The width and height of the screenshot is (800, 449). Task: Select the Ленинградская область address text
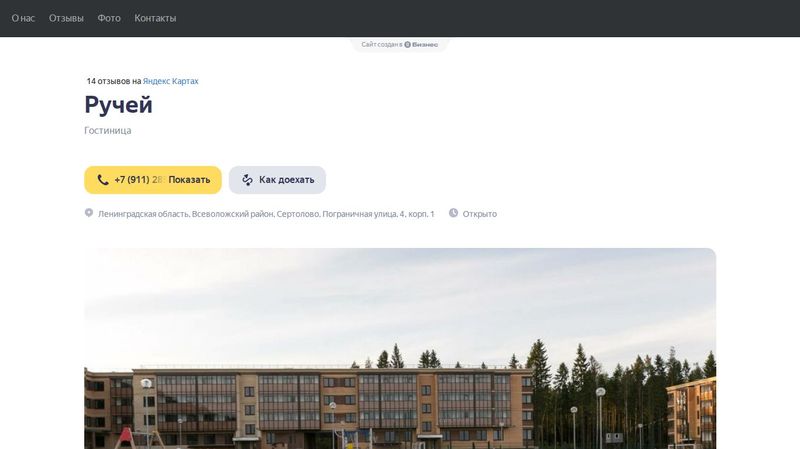[x=266, y=214]
